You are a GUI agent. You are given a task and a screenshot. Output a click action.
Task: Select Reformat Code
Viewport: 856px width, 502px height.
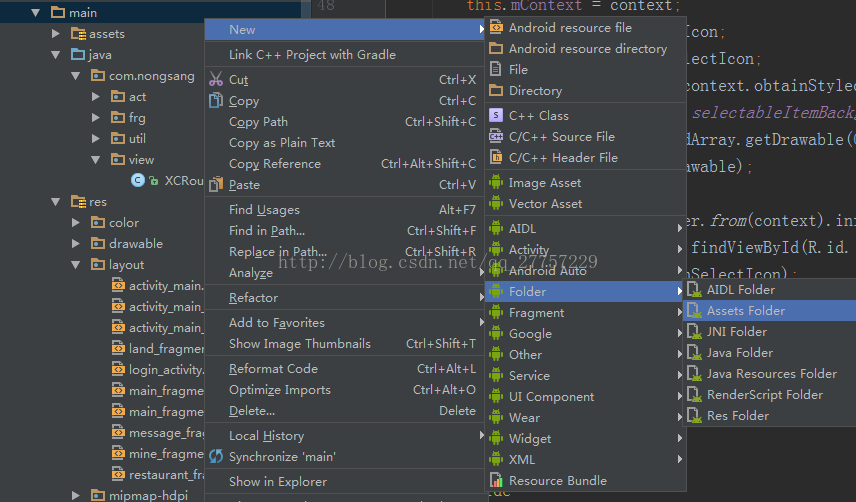pos(345,369)
